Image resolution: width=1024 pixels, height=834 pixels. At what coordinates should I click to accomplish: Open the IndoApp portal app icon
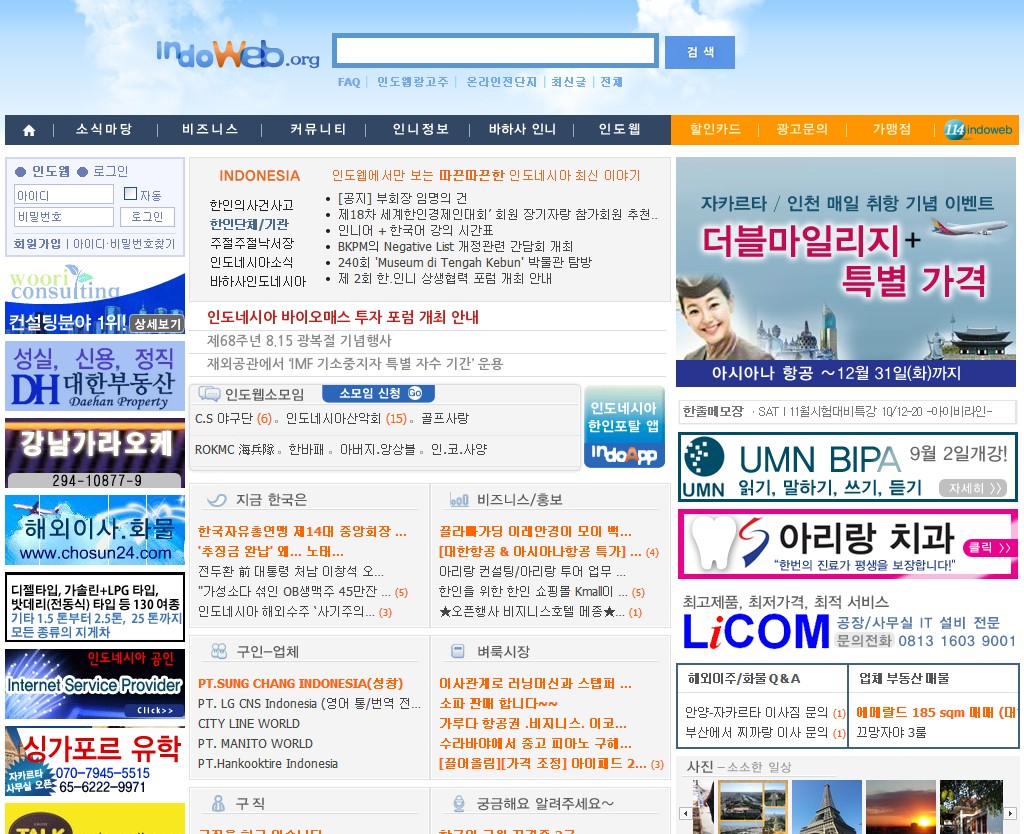(624, 426)
